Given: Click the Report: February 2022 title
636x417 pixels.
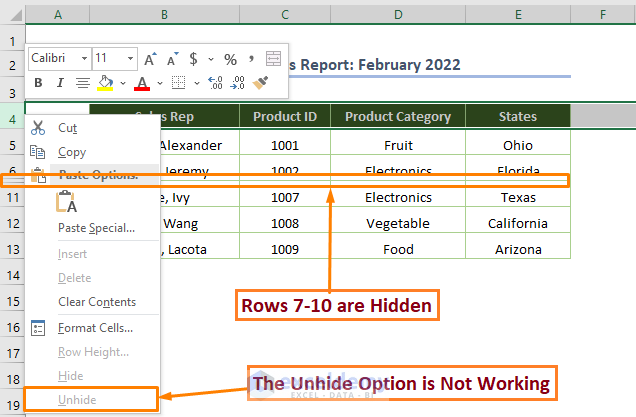Looking at the screenshot, I should click(x=380, y=65).
